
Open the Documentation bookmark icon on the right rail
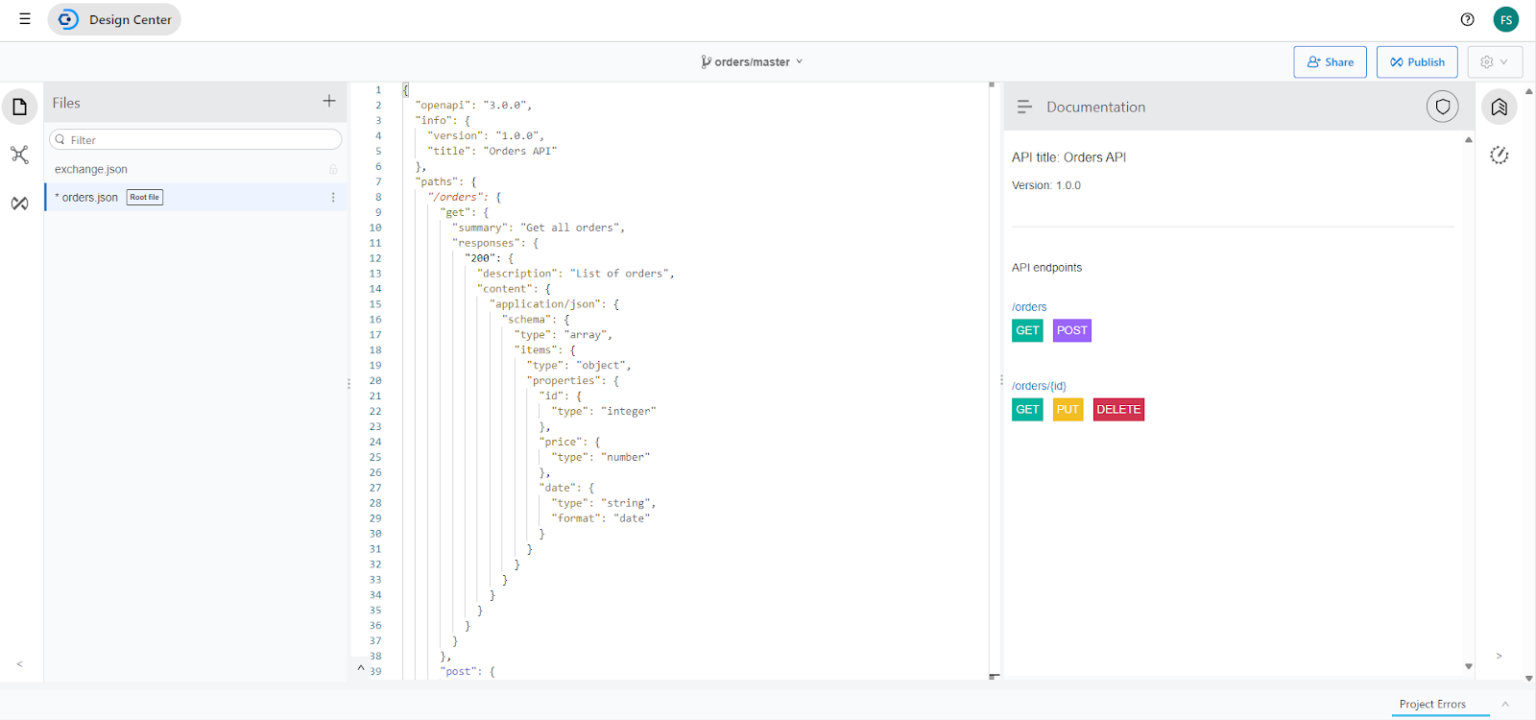point(1498,106)
